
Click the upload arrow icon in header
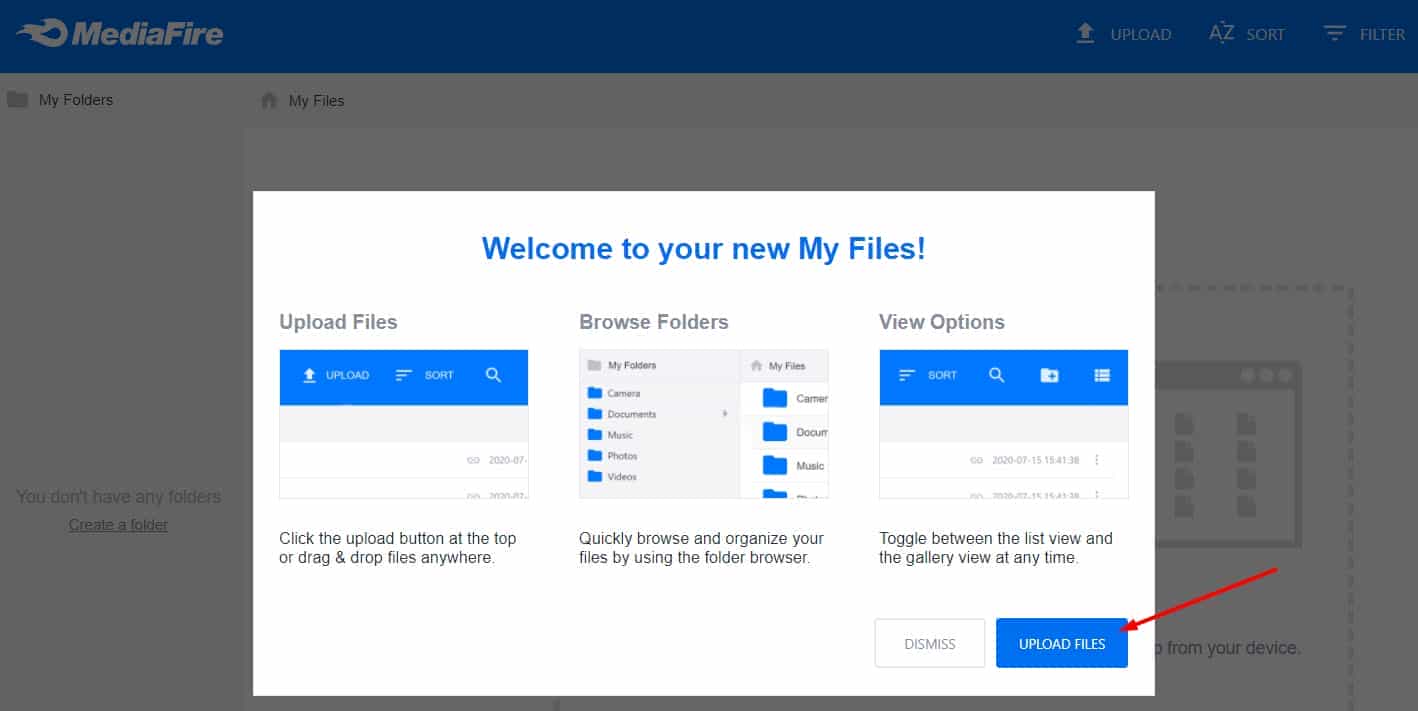click(1085, 34)
